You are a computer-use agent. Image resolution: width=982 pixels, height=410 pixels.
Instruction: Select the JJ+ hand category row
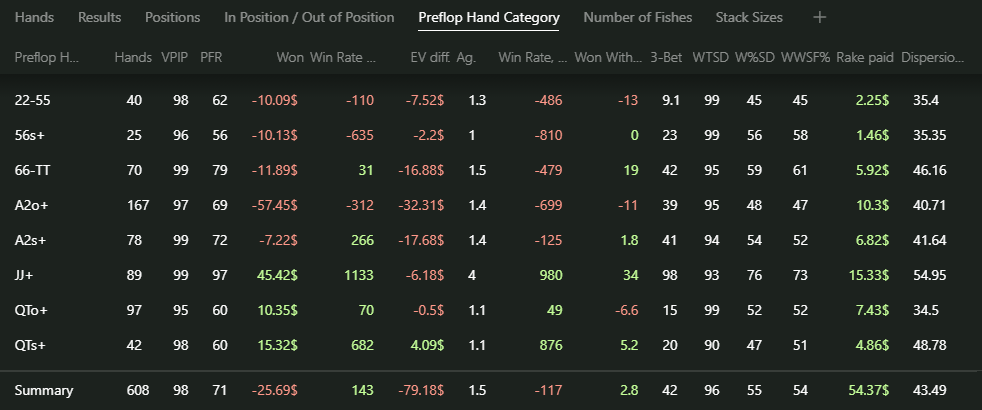tap(491, 275)
